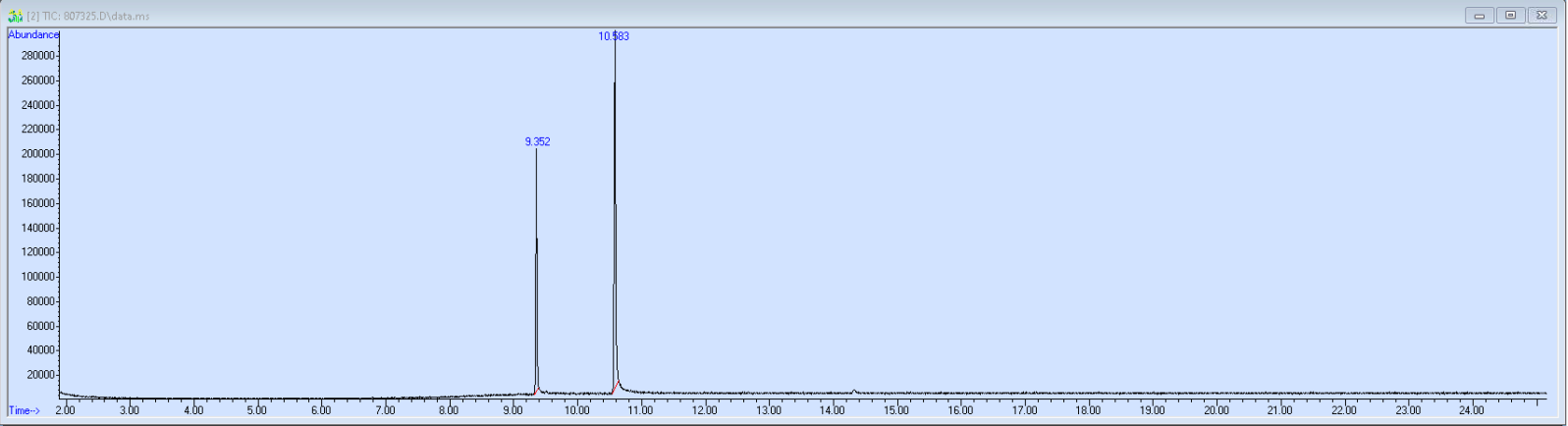
Task: Click the 60000 abundance tick value
Action: pyautogui.click(x=41, y=326)
